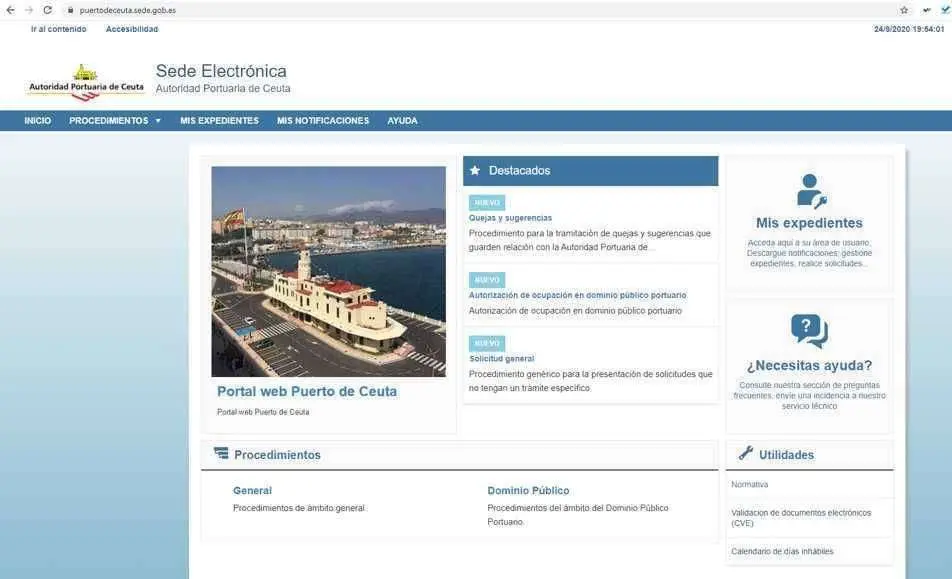Click the small Portal web Puerto de Ceuta caption

point(263,412)
